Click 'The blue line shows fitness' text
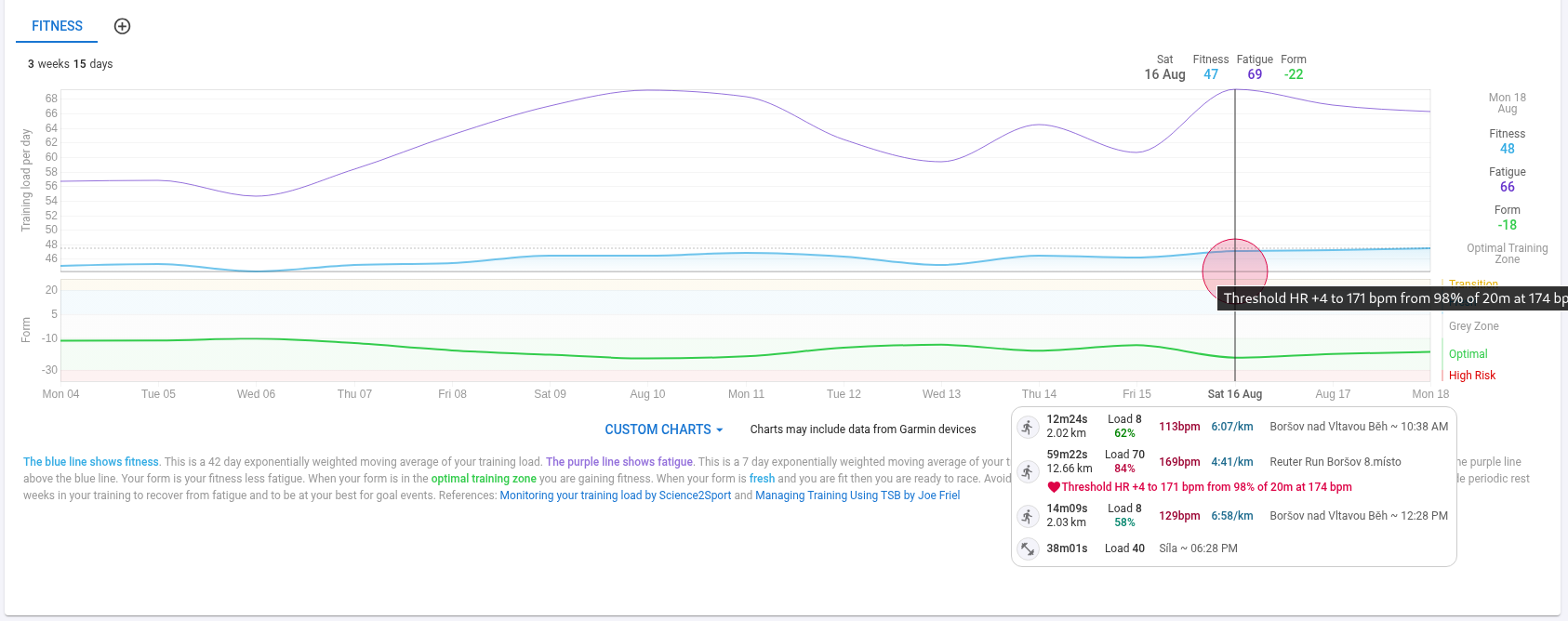1568x621 pixels. pyautogui.click(x=91, y=462)
